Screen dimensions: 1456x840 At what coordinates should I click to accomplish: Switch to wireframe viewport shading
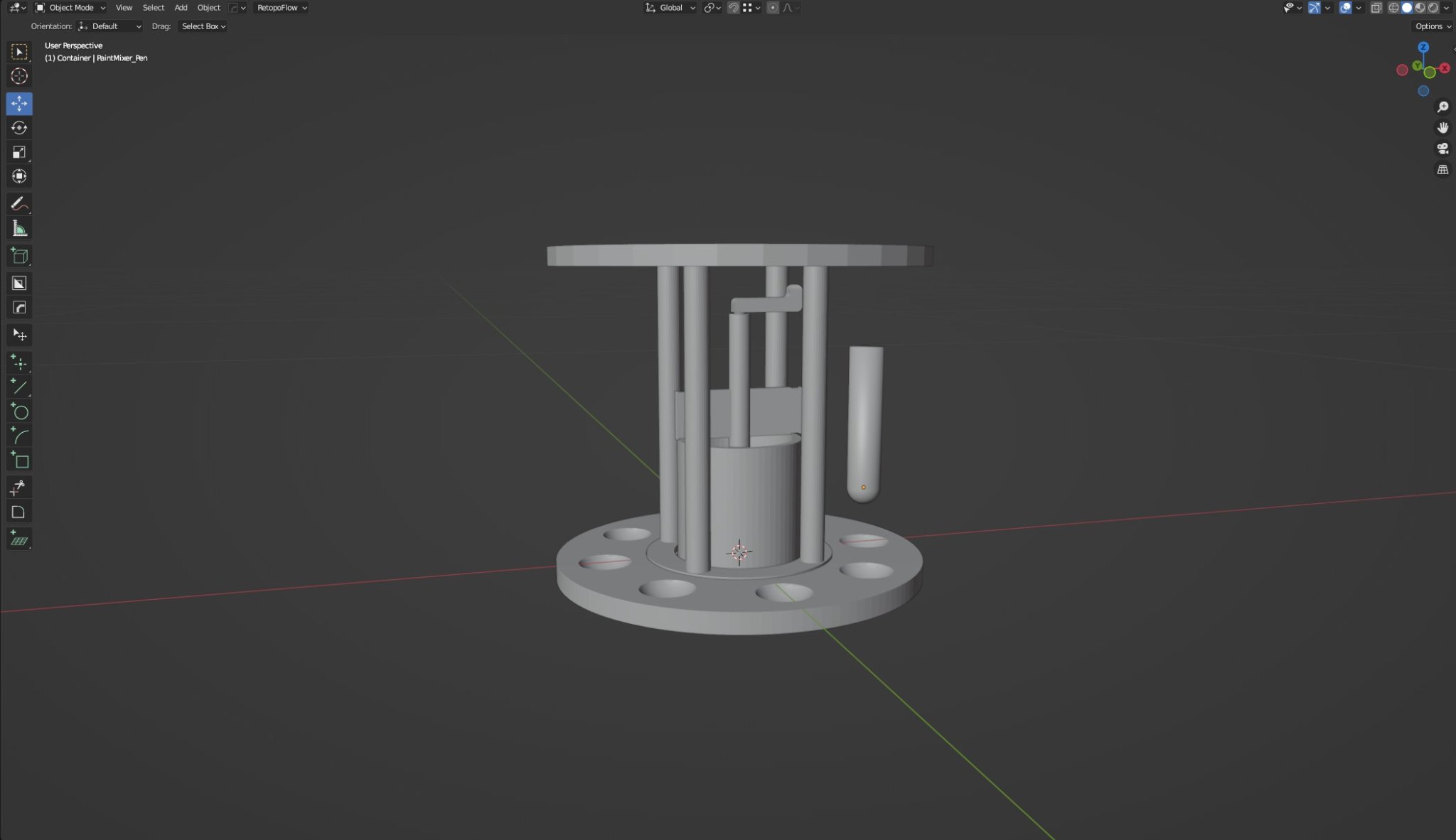tap(1393, 8)
